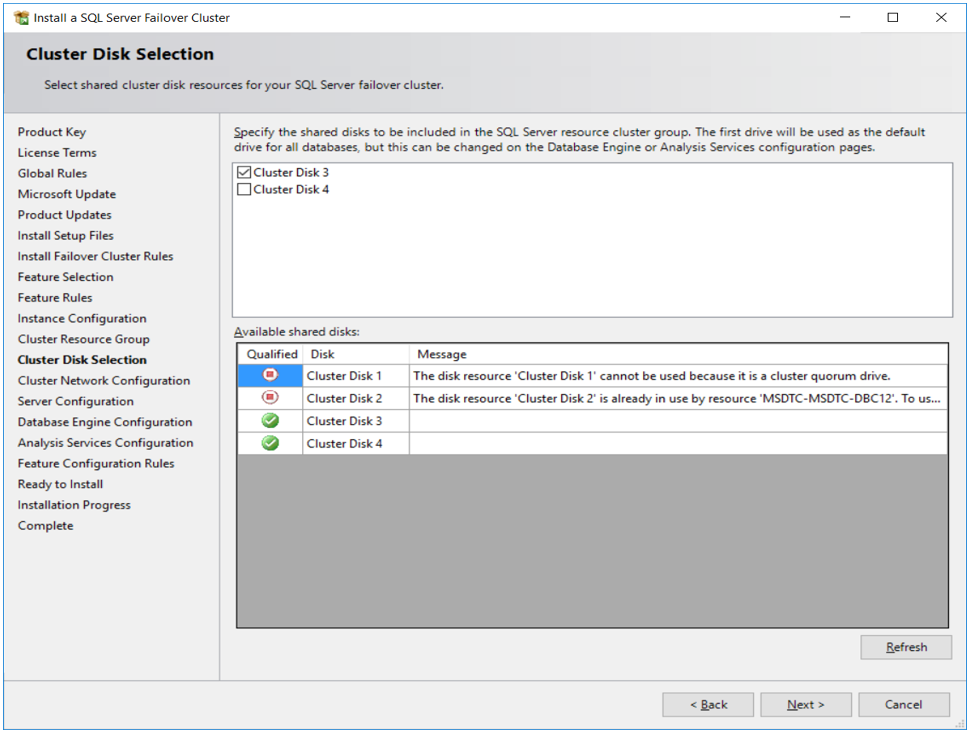Minimize the installer window
971x733 pixels.
[x=845, y=17]
